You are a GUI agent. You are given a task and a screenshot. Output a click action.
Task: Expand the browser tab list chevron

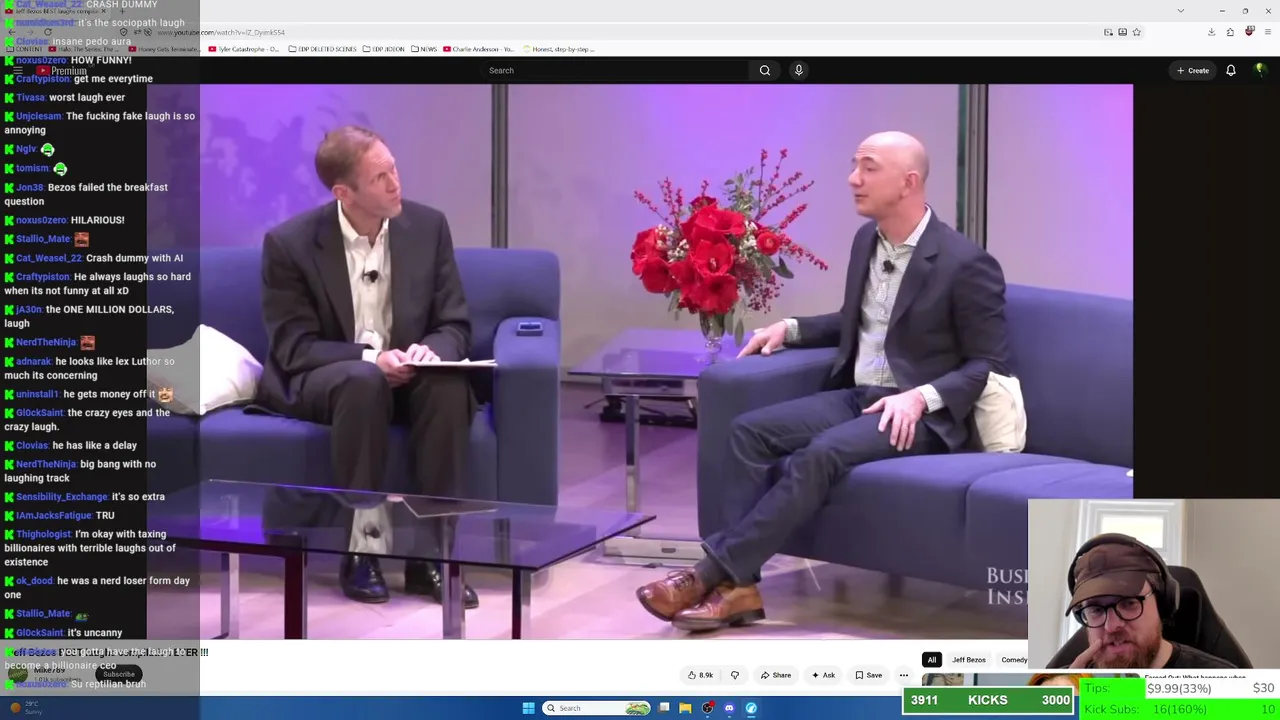click(x=1181, y=10)
